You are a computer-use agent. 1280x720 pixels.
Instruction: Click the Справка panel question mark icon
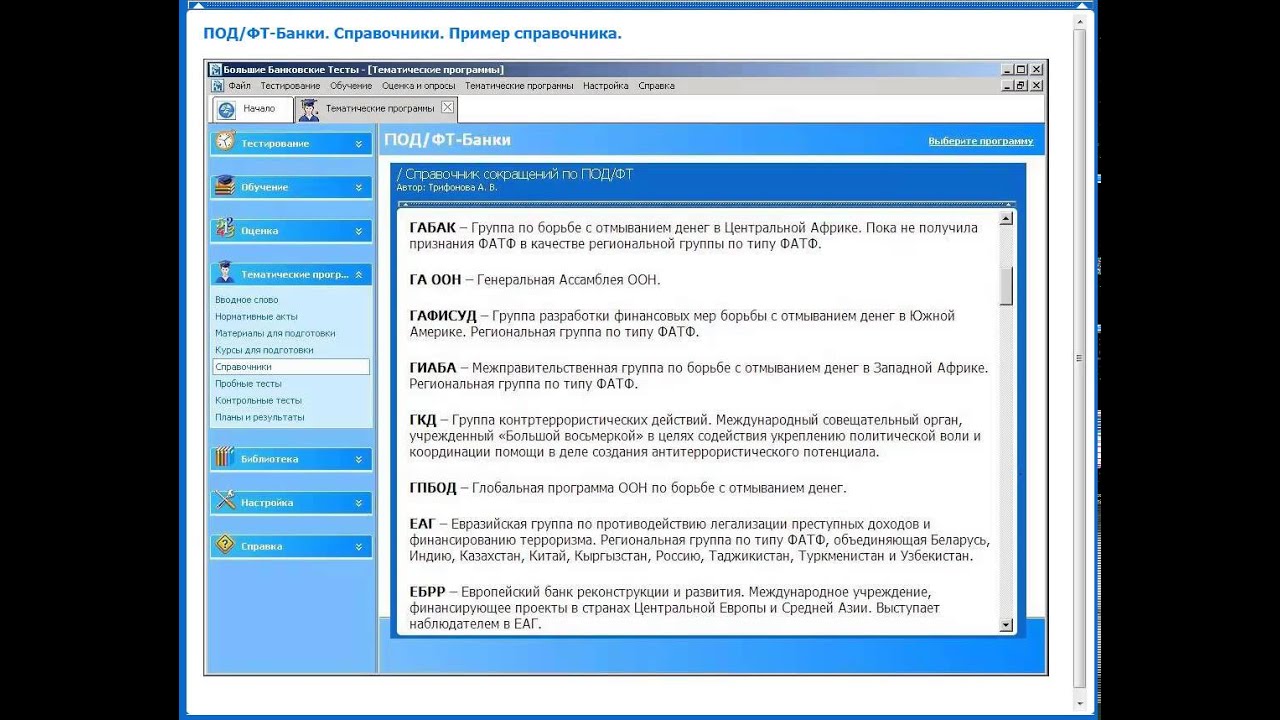225,545
